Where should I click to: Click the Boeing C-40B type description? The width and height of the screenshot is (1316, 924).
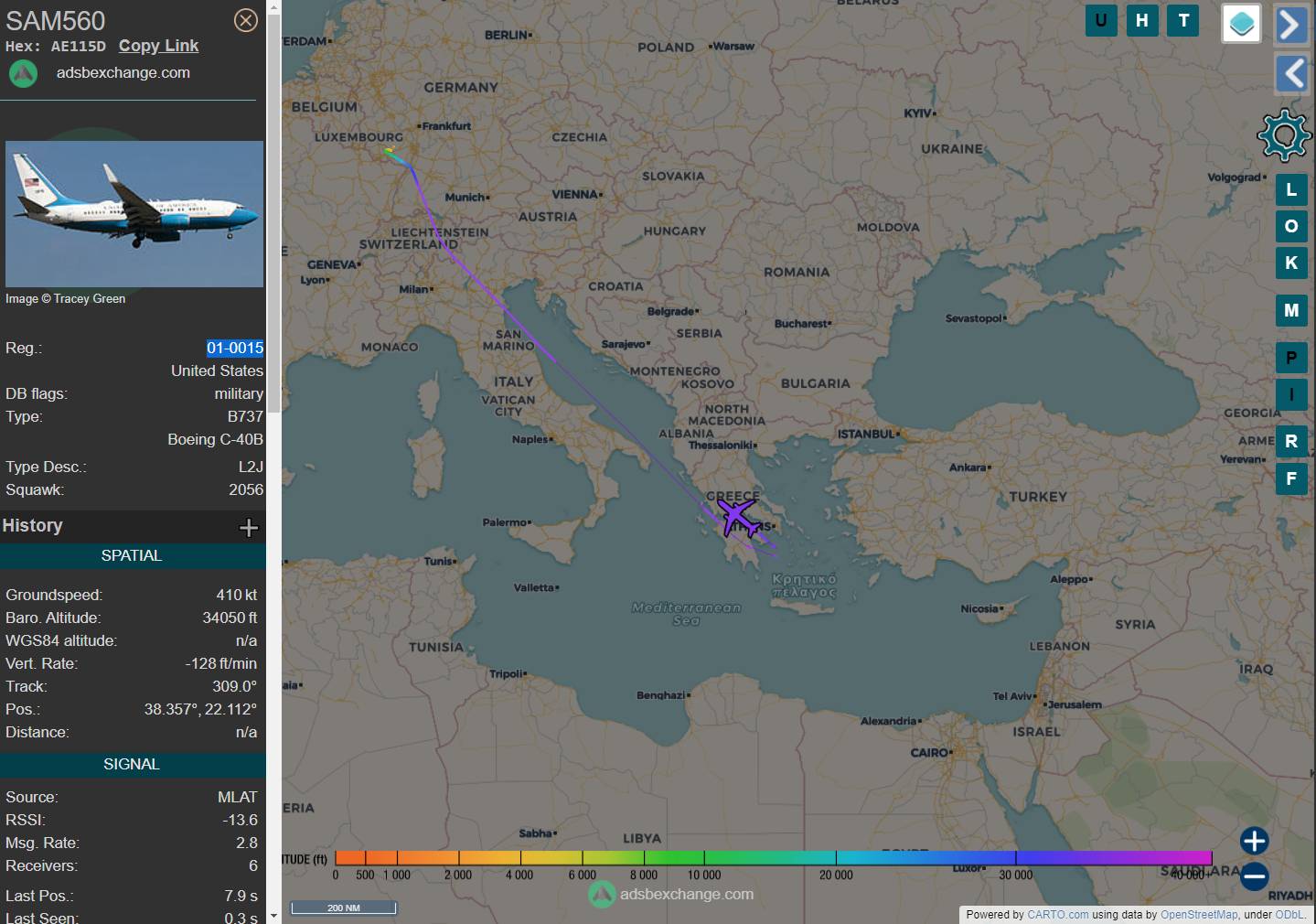coord(216,439)
